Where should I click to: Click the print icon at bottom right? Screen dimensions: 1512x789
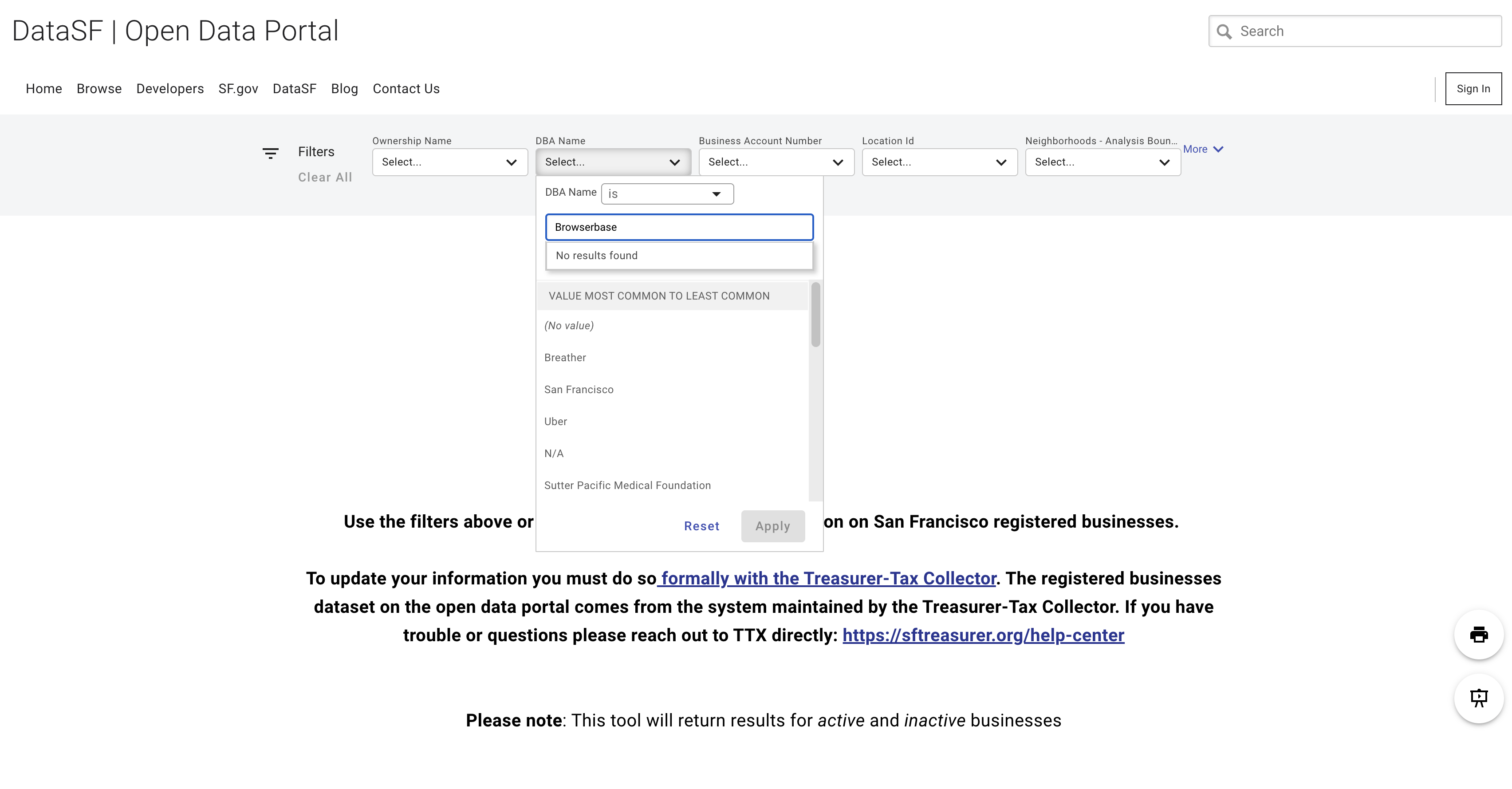(x=1479, y=635)
